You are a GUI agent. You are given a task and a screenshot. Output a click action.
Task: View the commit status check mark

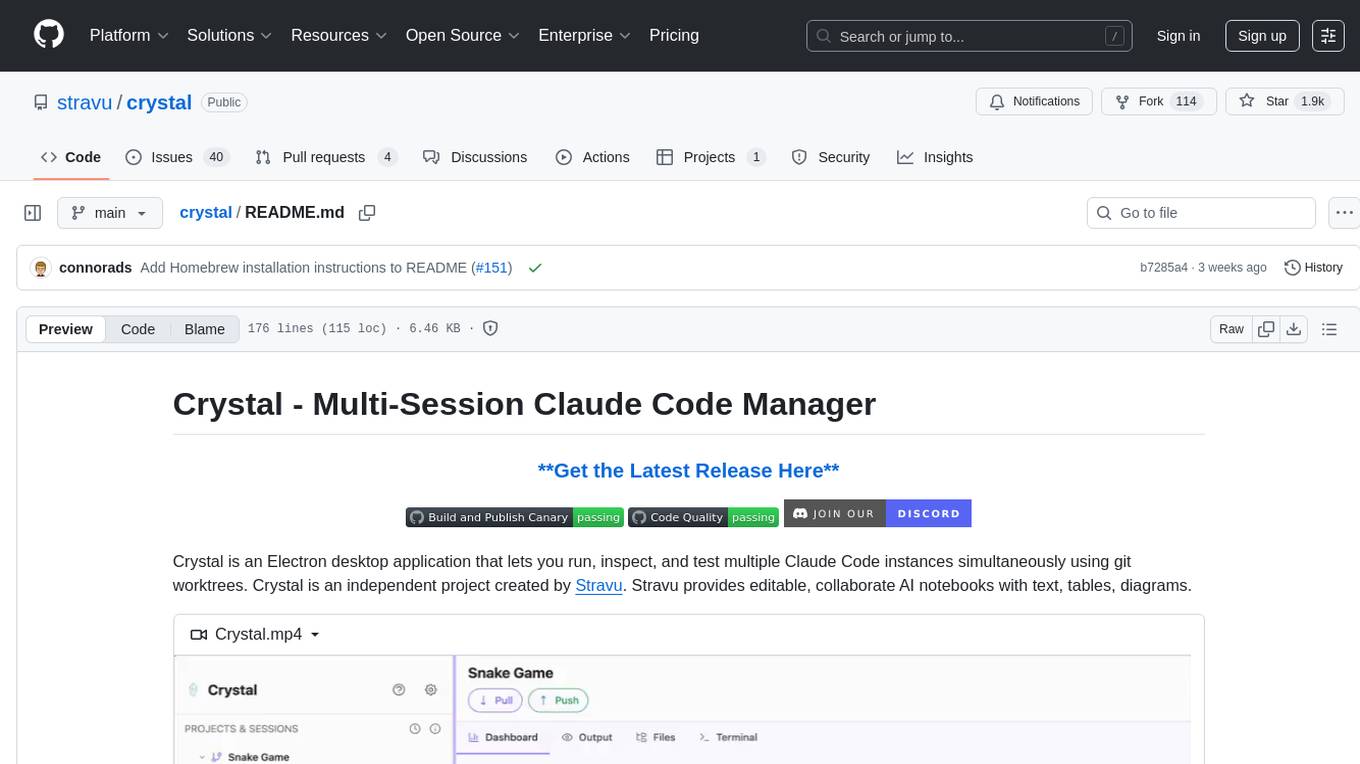(x=535, y=267)
